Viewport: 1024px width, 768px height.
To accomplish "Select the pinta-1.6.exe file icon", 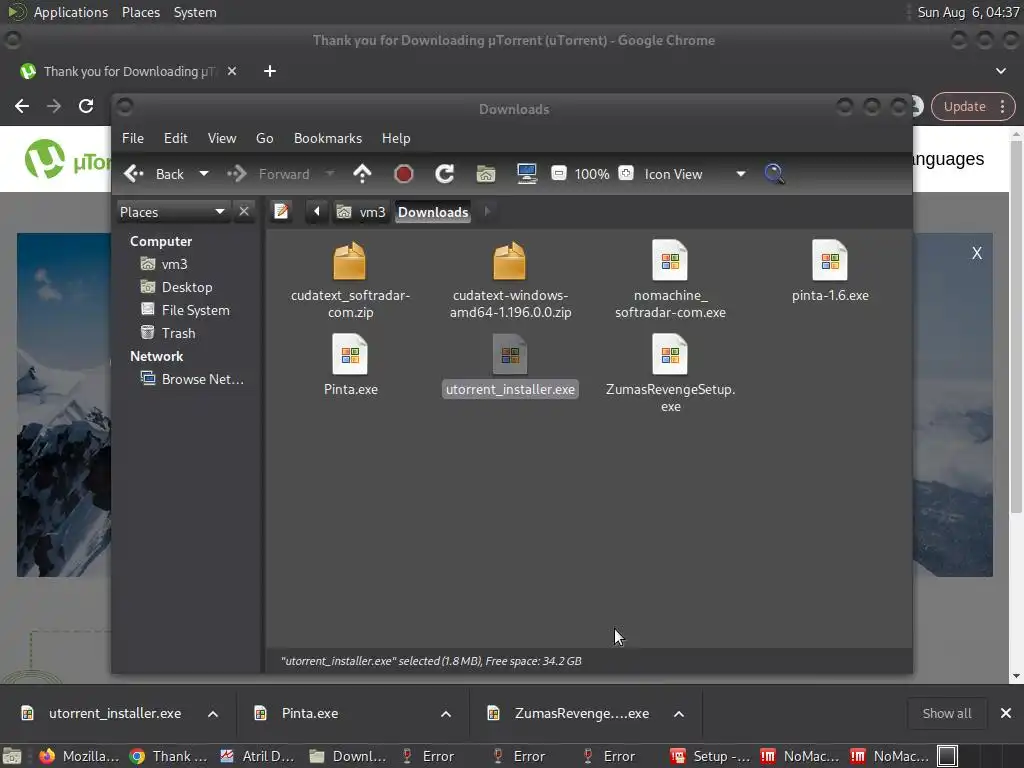I will point(830,261).
